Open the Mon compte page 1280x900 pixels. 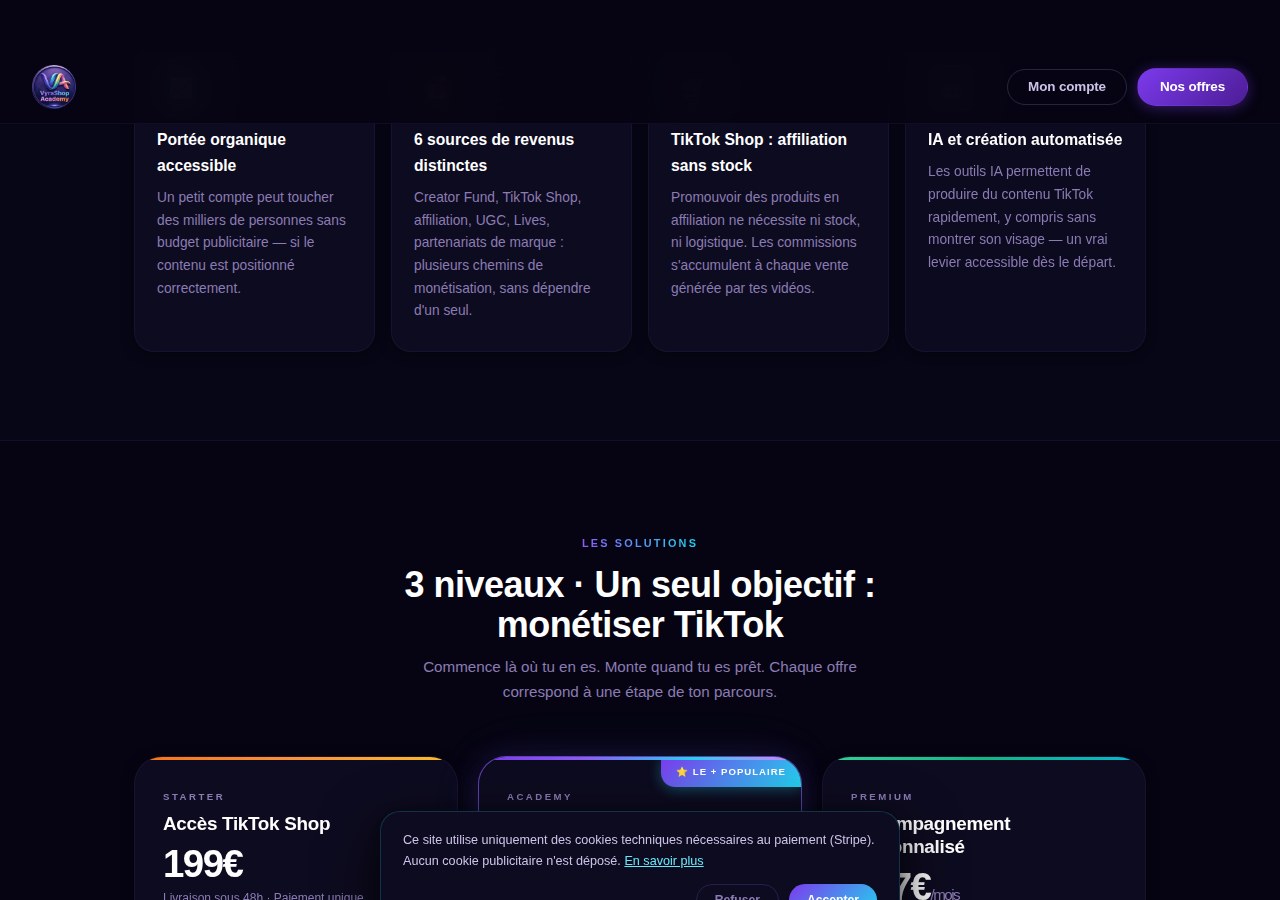[1067, 87]
